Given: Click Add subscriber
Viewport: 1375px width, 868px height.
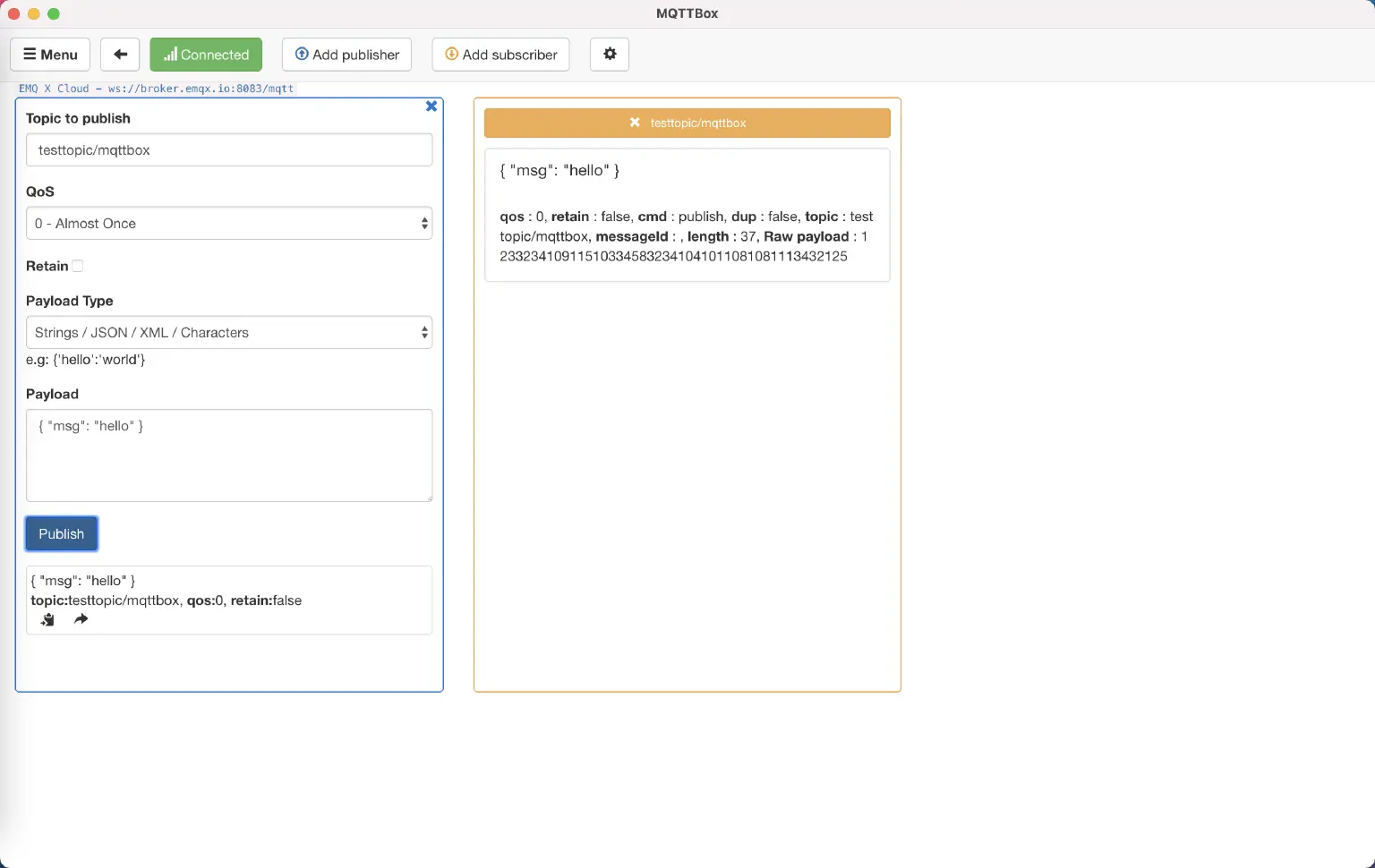Looking at the screenshot, I should coord(501,55).
